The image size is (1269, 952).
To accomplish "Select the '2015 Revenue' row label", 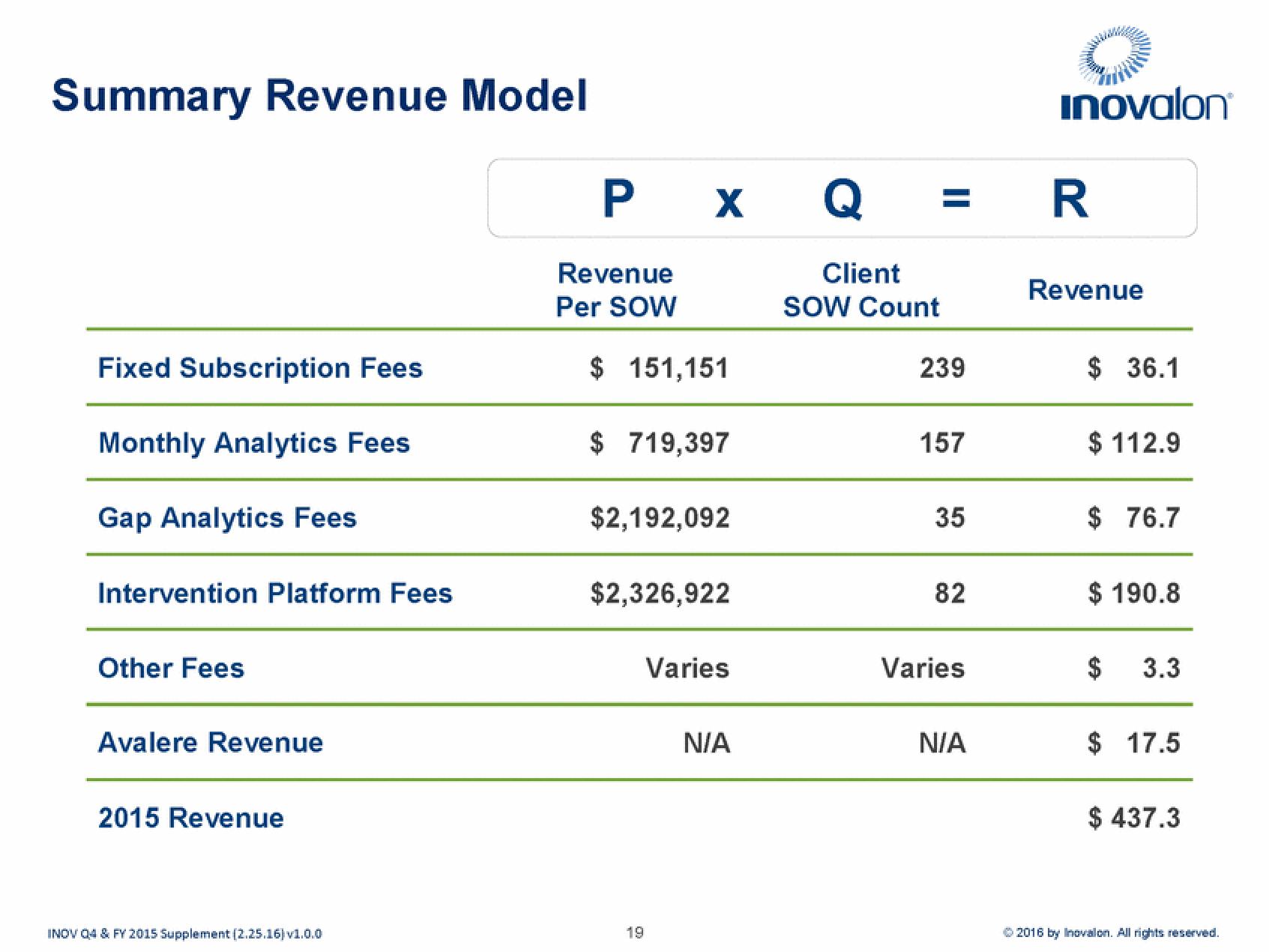I will pos(191,818).
